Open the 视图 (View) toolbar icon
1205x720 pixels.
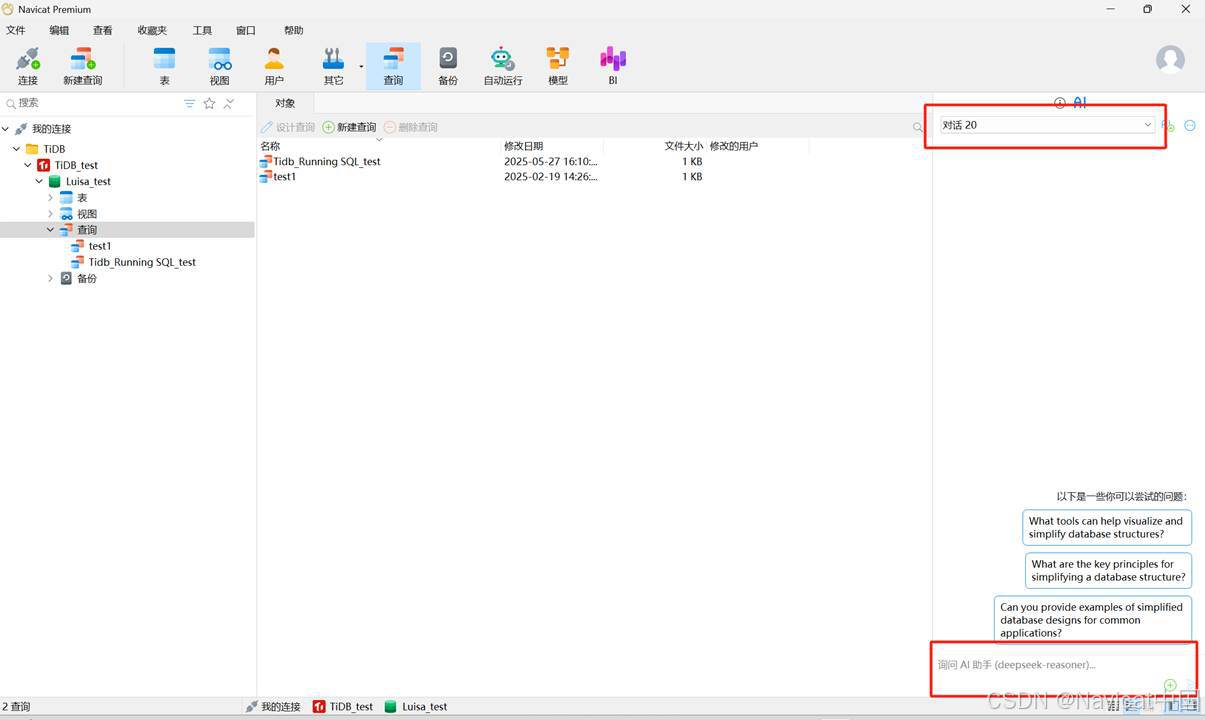[x=220, y=66]
